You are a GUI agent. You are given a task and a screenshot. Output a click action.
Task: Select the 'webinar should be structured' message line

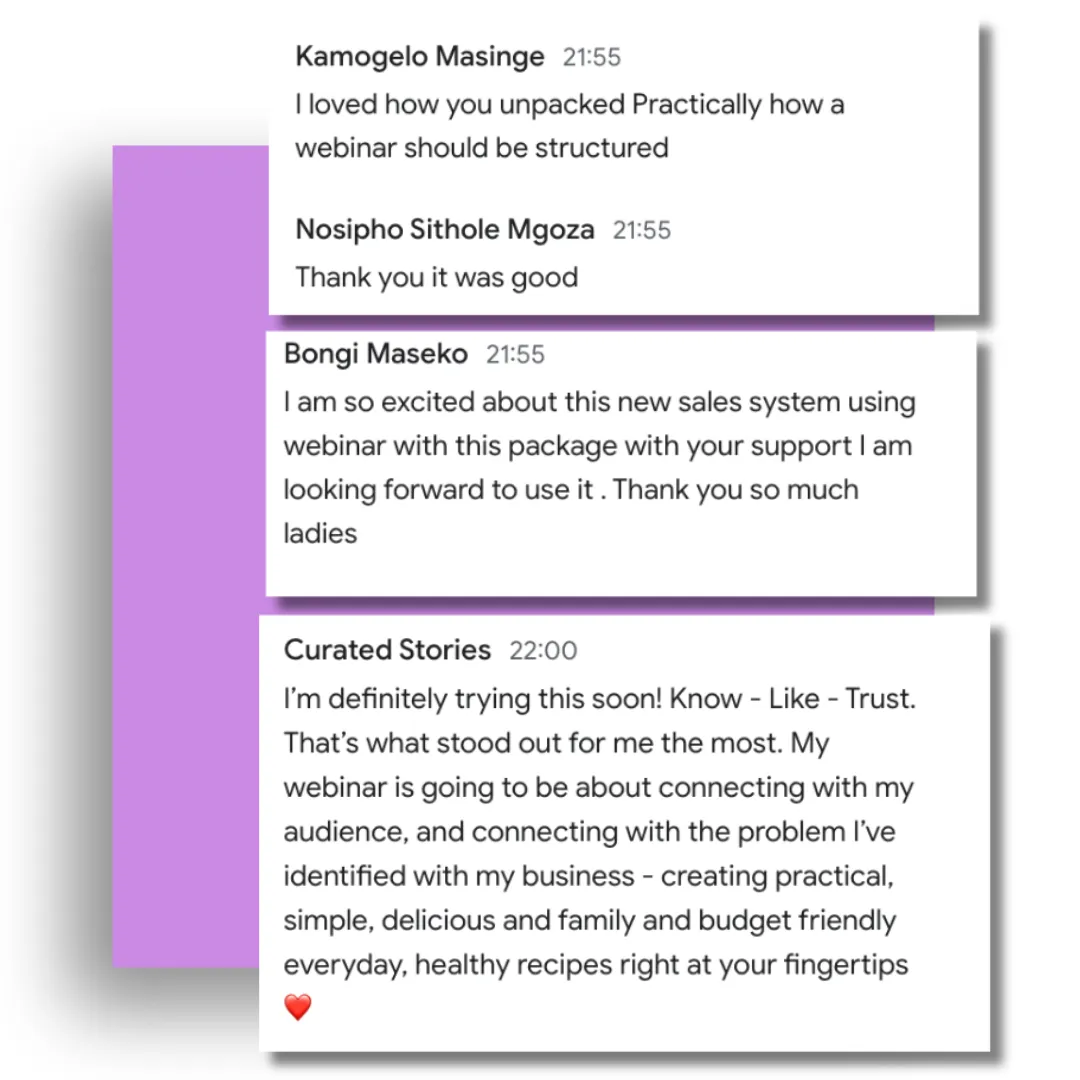coord(482,148)
